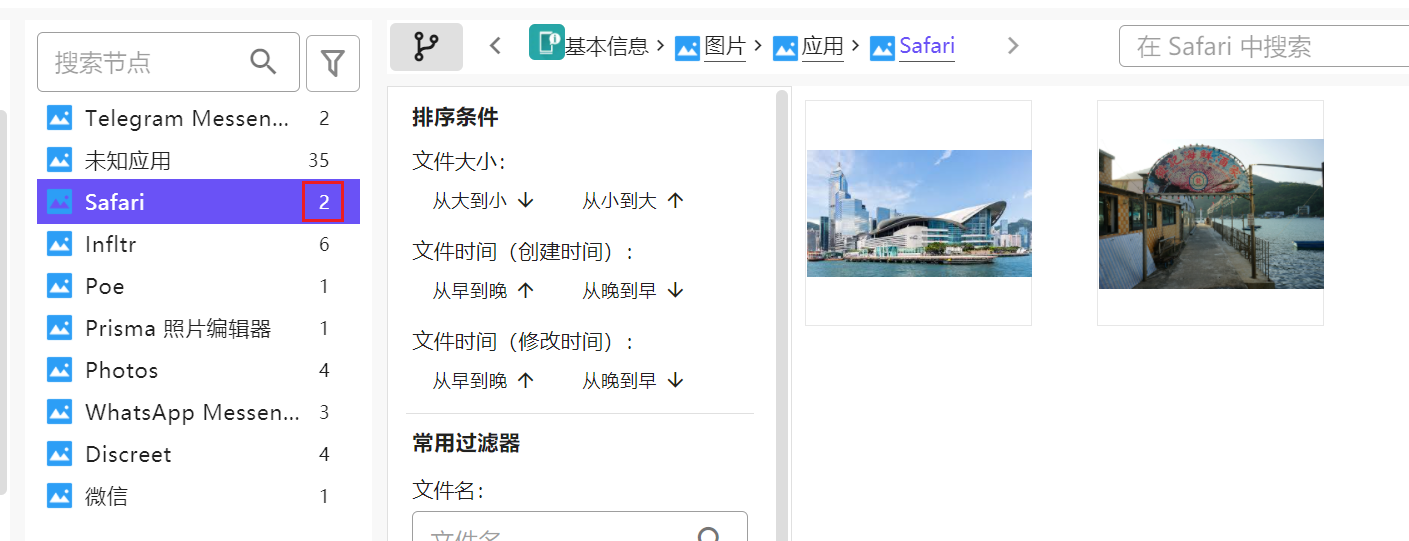Image resolution: width=1409 pixels, height=541 pixels.
Task: Click the filter funnel icon
Action: tap(332, 64)
